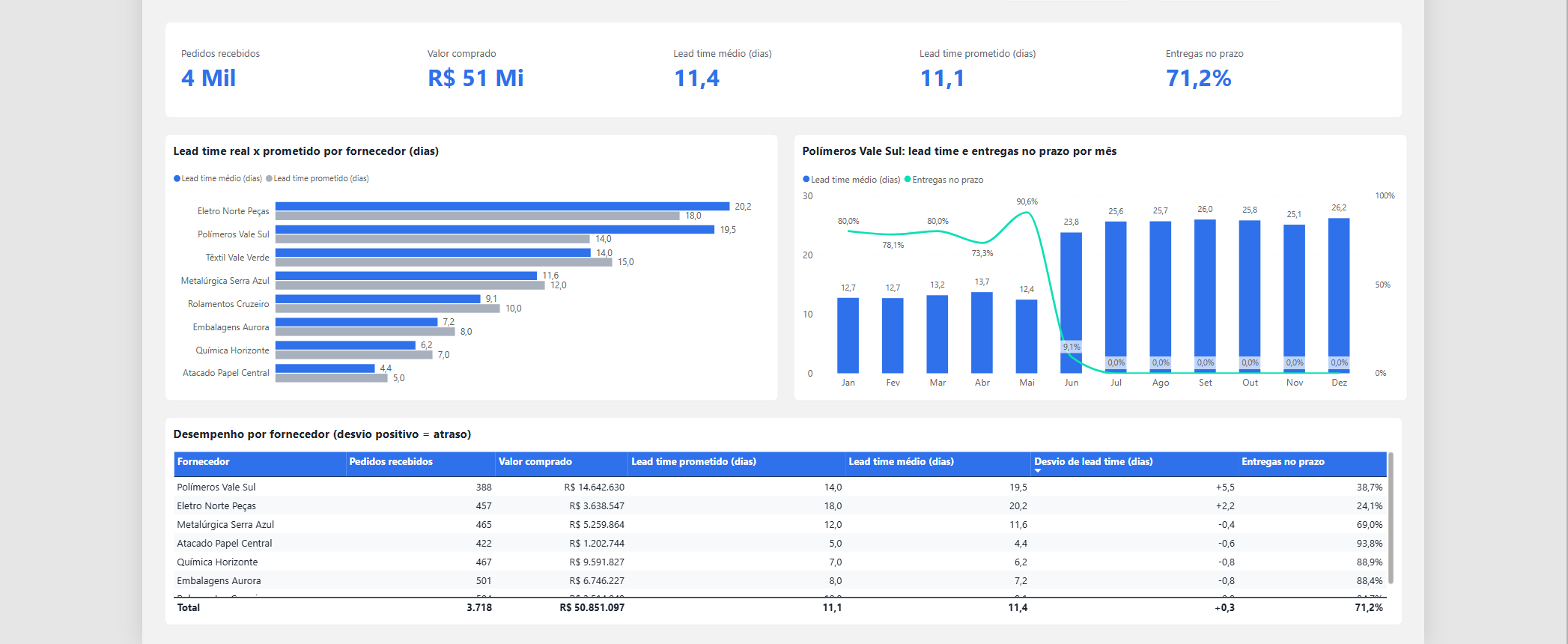Select the gray Lead time prometido legend item
This screenshot has width=1568, height=644.
click(317, 179)
